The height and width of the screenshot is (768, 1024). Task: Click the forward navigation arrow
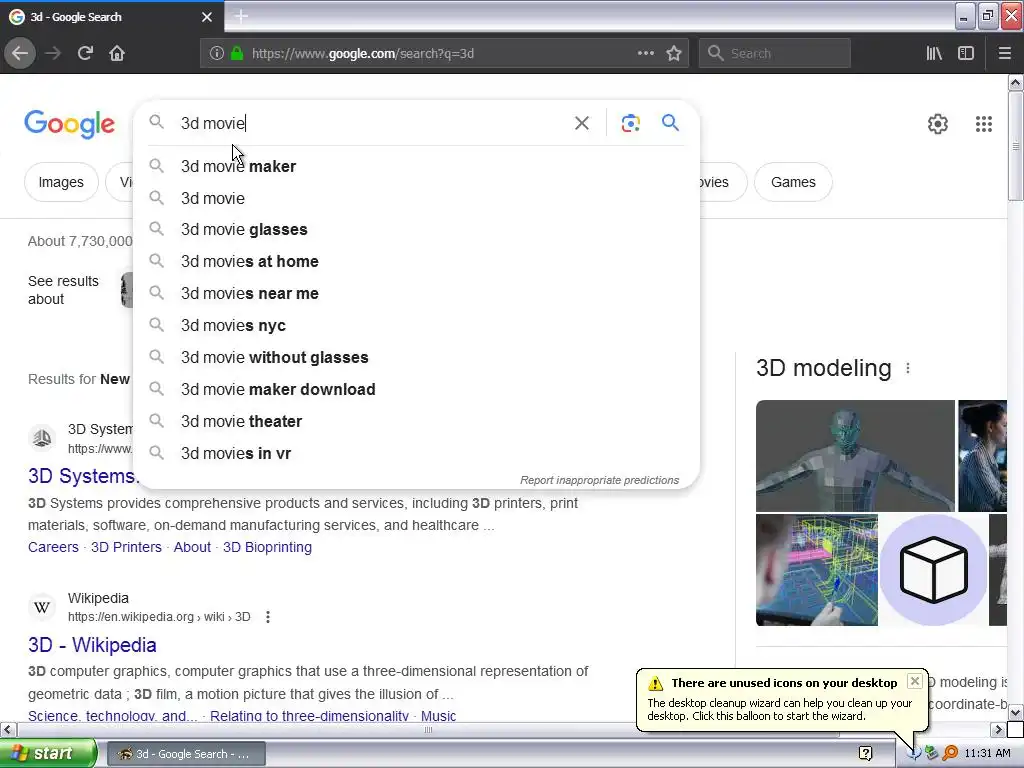(53, 53)
